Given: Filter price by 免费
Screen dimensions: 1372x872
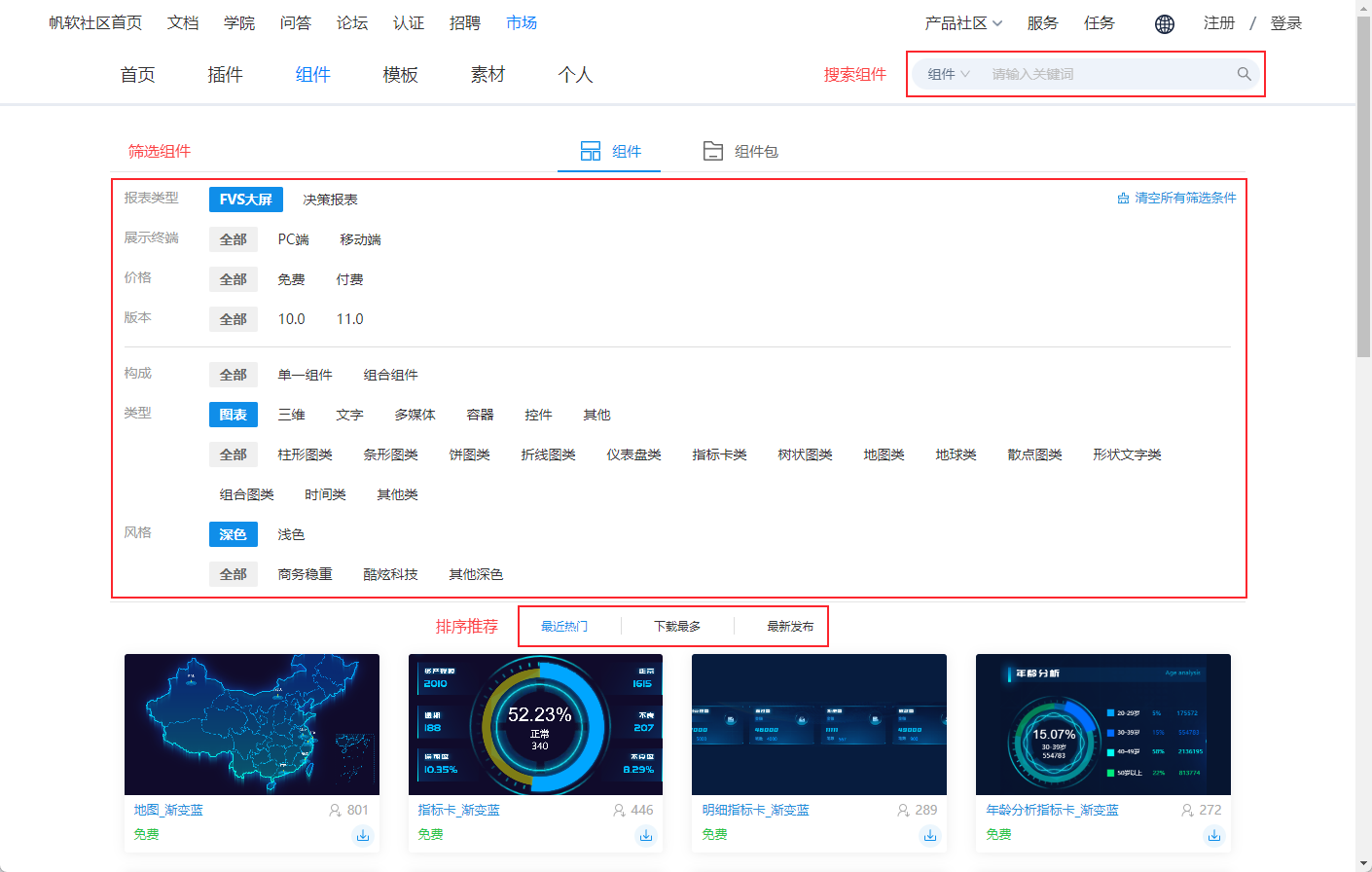Looking at the screenshot, I should [291, 279].
